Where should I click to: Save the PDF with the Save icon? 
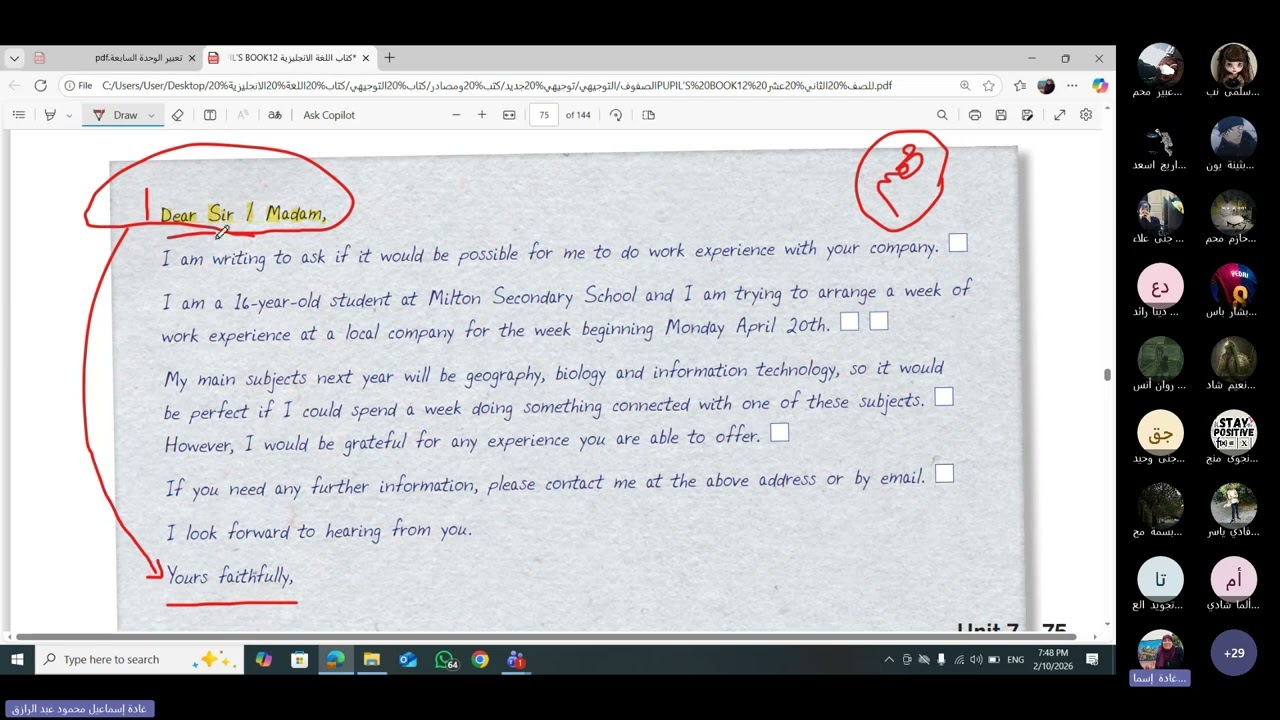[x=1001, y=115]
